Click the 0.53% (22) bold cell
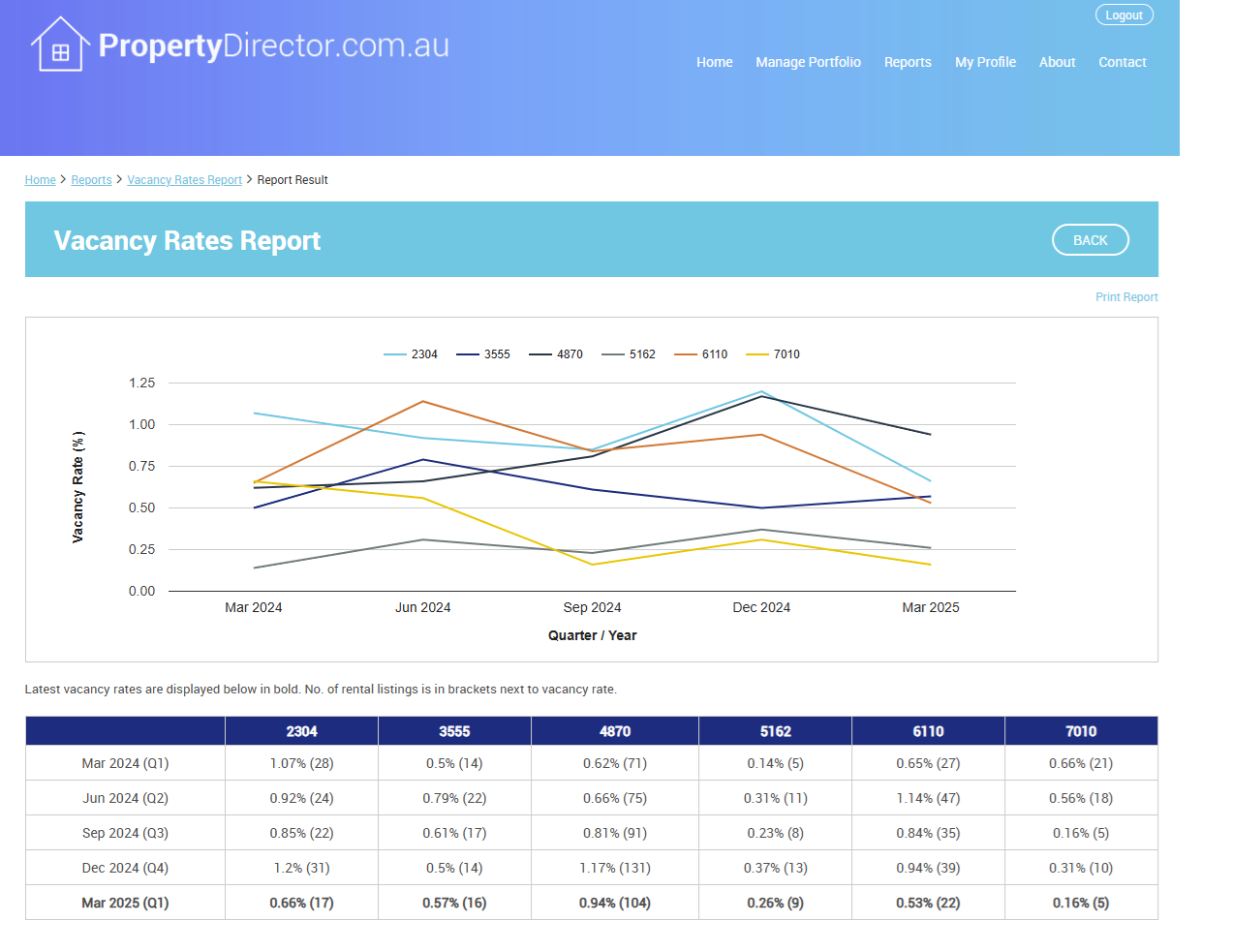 (928, 903)
